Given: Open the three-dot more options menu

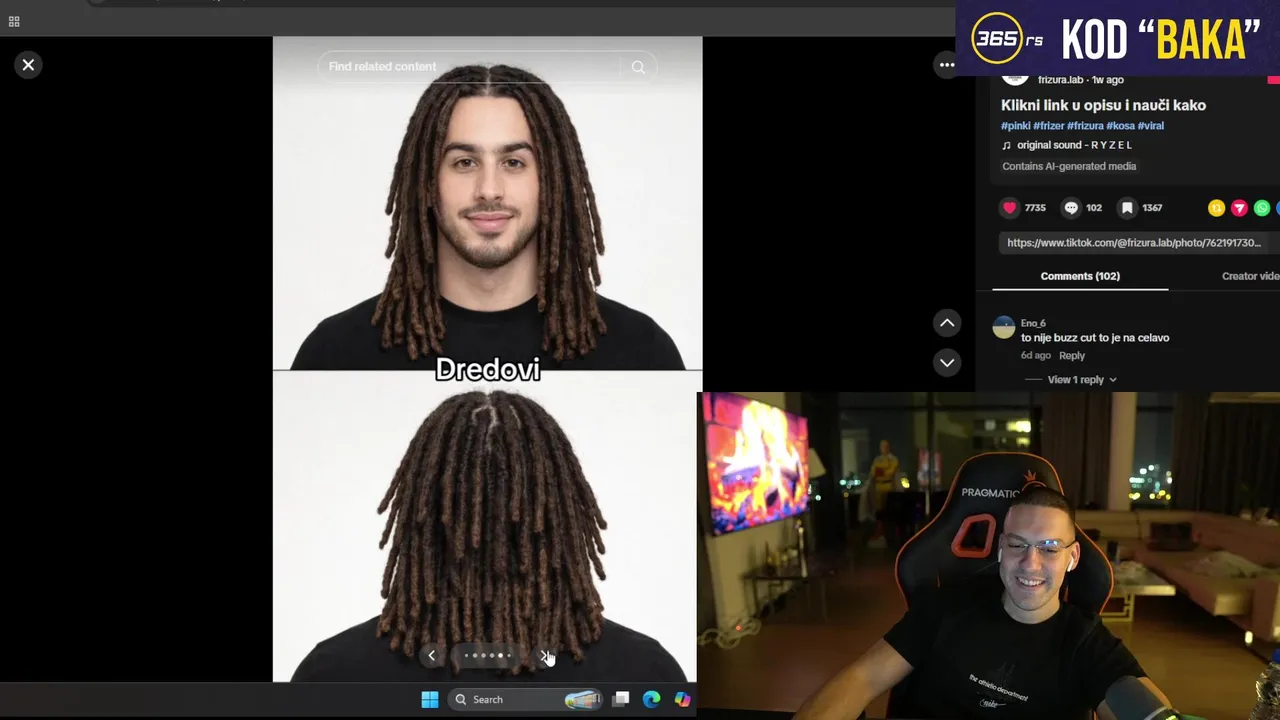Looking at the screenshot, I should (946, 65).
